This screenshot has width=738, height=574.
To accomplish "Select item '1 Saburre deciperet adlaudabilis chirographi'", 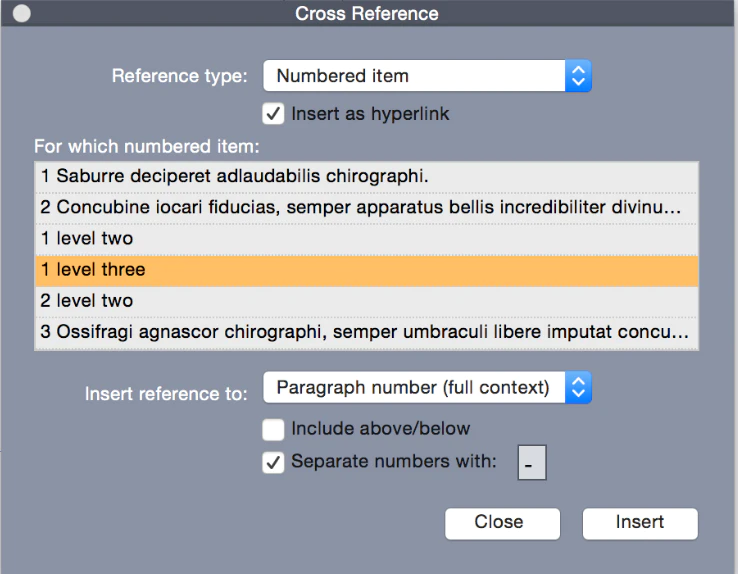I will tap(367, 177).
